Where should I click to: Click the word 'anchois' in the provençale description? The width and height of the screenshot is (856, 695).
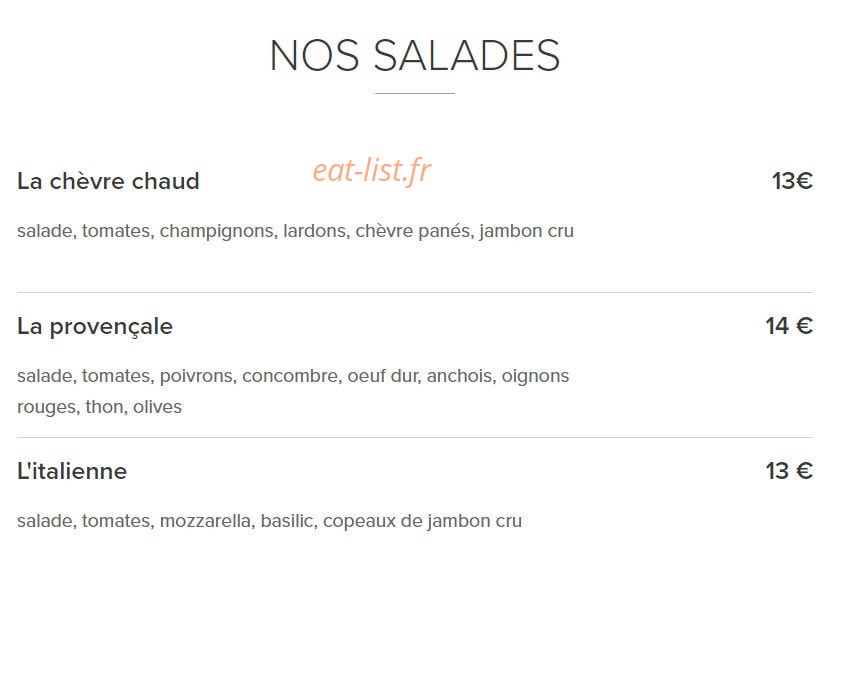pos(461,376)
